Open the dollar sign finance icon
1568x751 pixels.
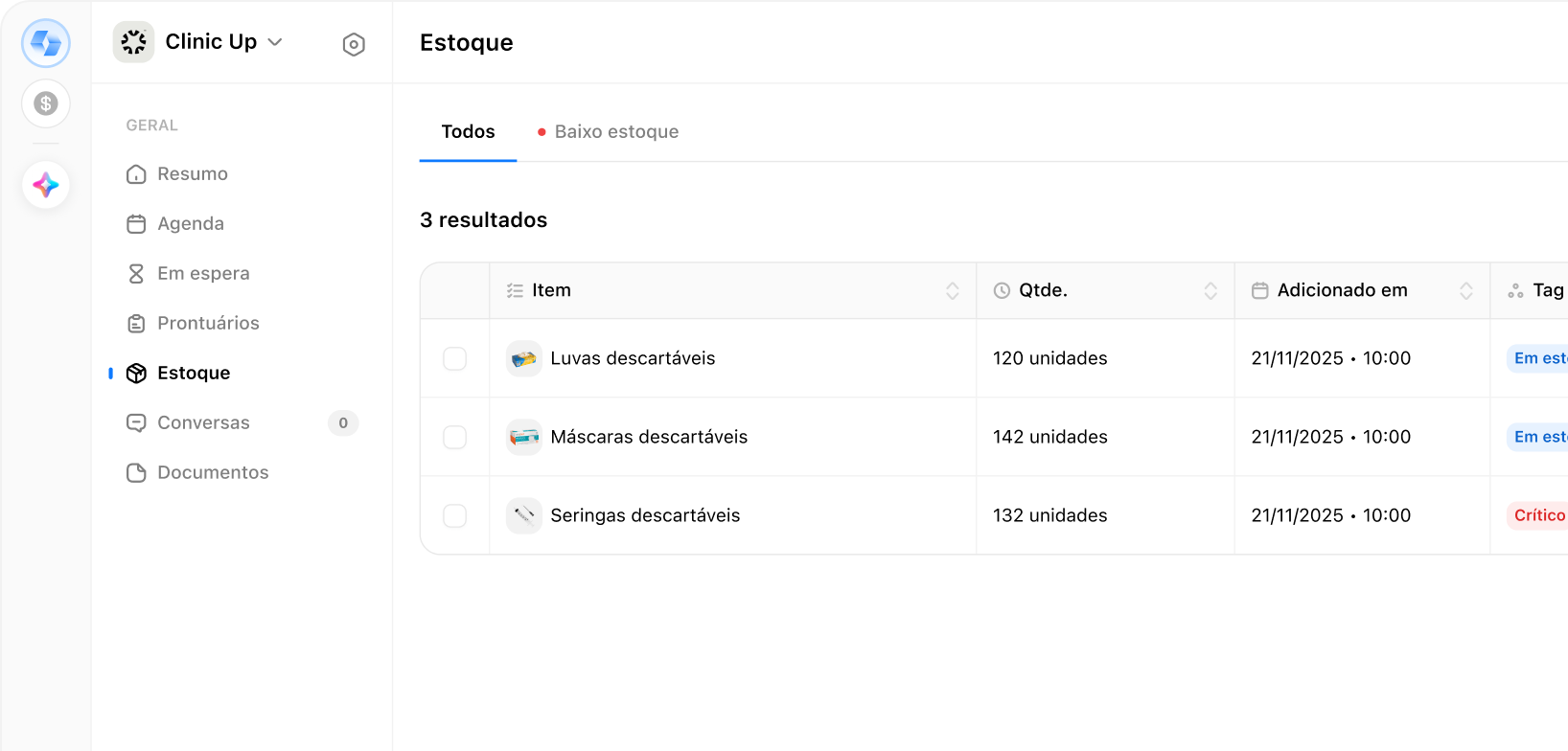pyautogui.click(x=46, y=103)
